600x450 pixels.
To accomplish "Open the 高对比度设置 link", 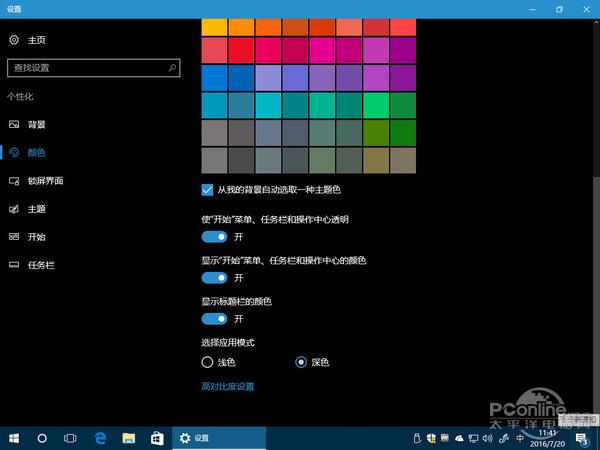I will 228,386.
